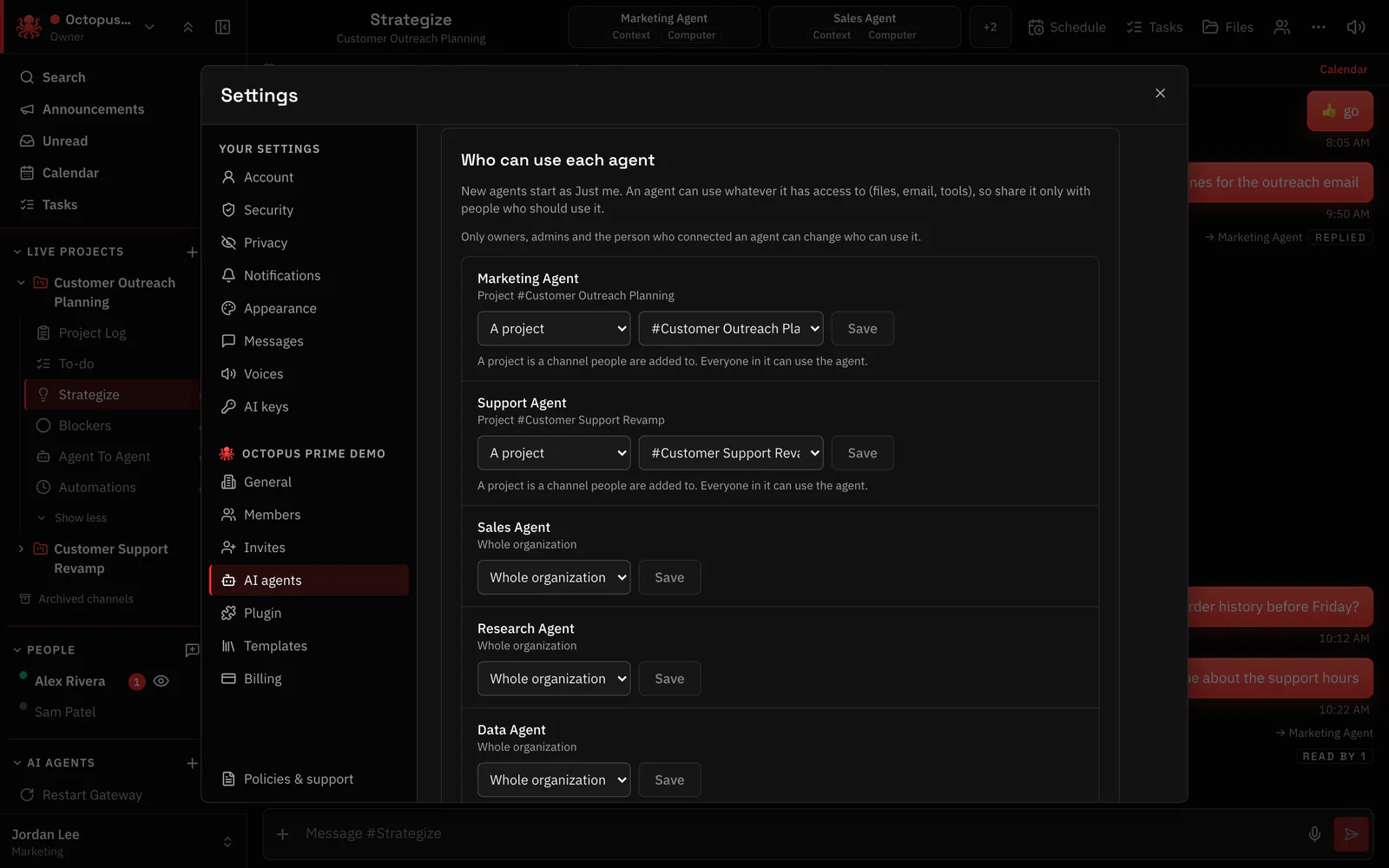The image size is (1389, 868).
Task: Toggle sound speaker icon in top bar
Action: (1356, 27)
